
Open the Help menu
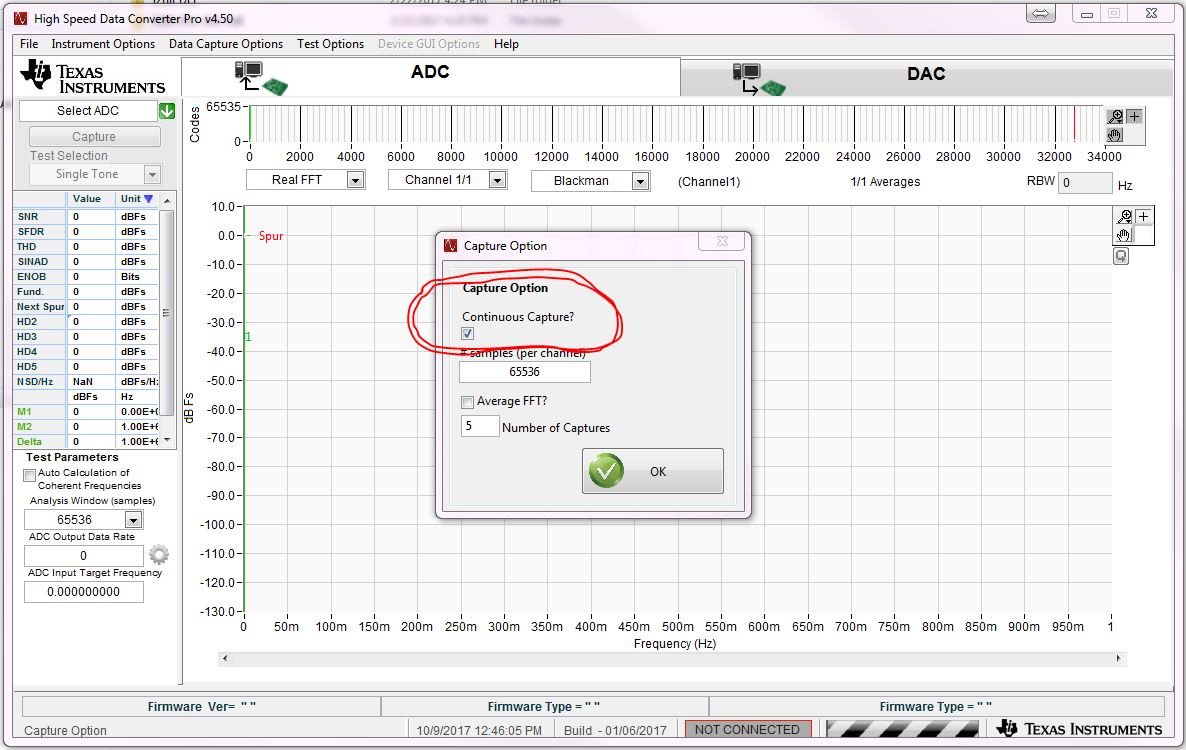(x=506, y=44)
